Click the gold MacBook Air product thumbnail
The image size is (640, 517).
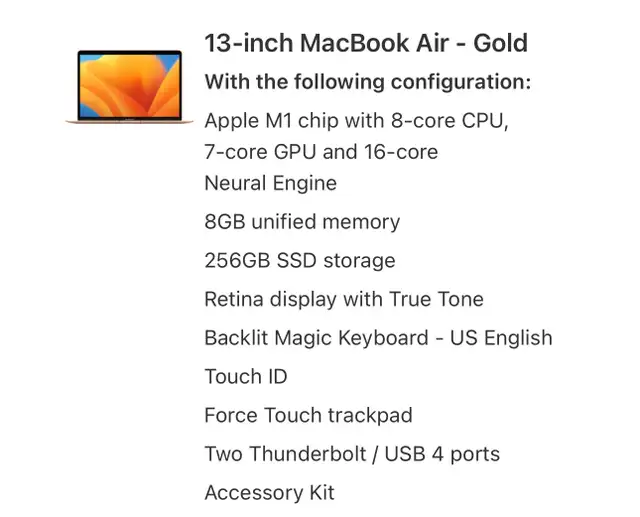tap(129, 87)
